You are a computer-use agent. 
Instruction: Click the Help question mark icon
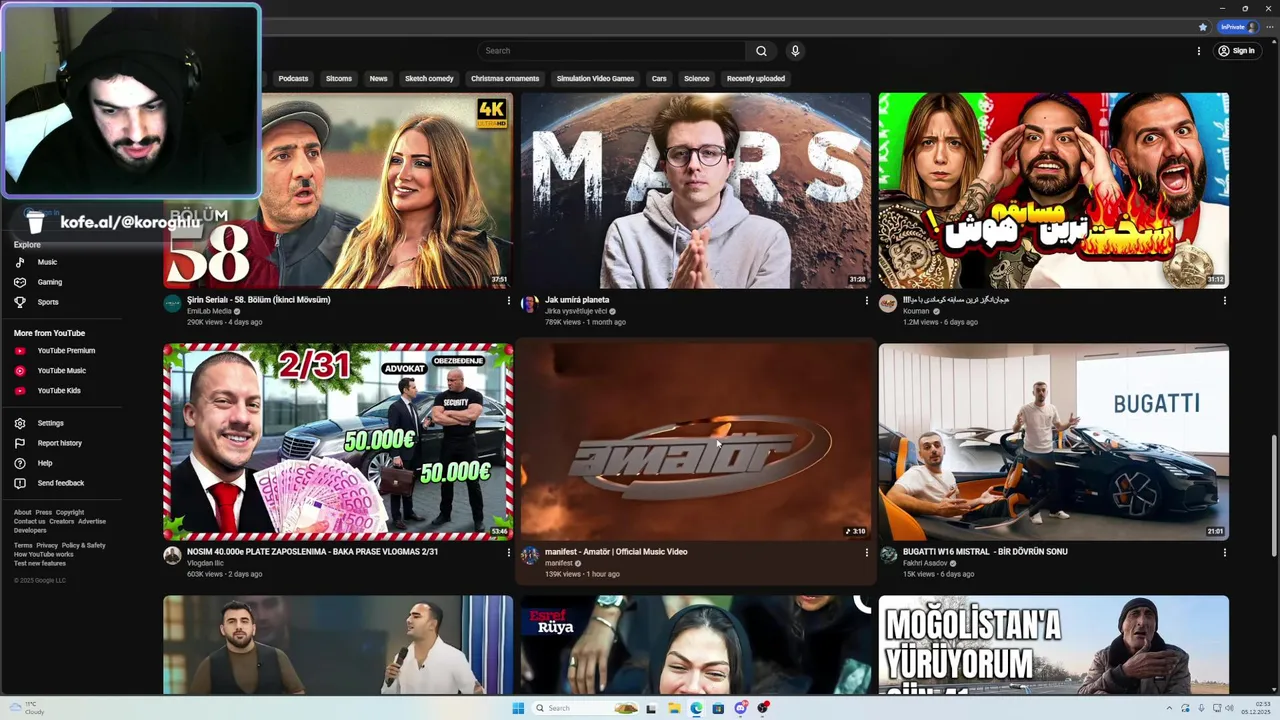[x=20, y=463]
